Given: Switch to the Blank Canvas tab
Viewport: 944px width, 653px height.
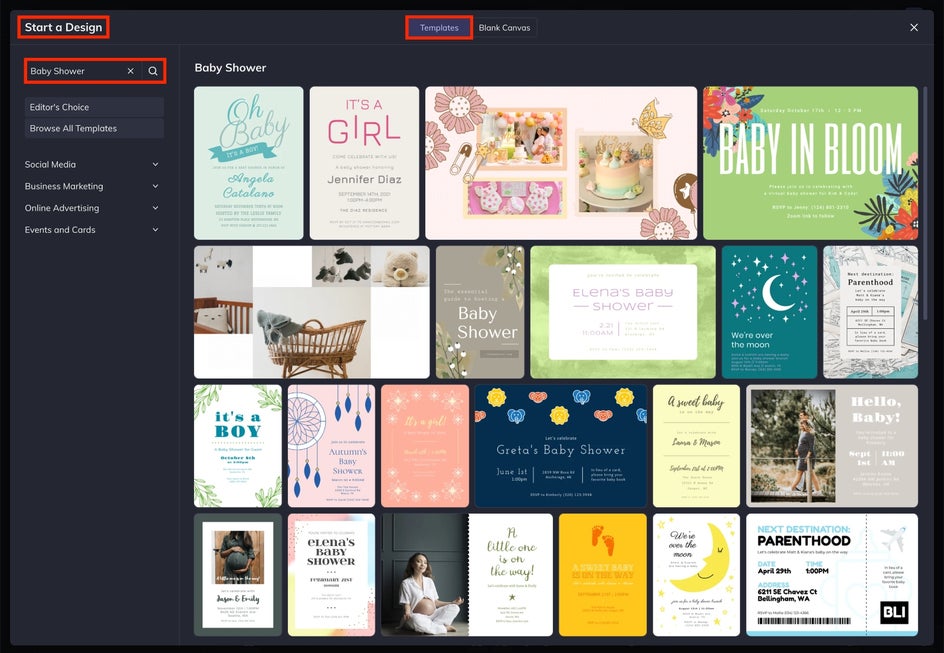Looking at the screenshot, I should point(505,28).
